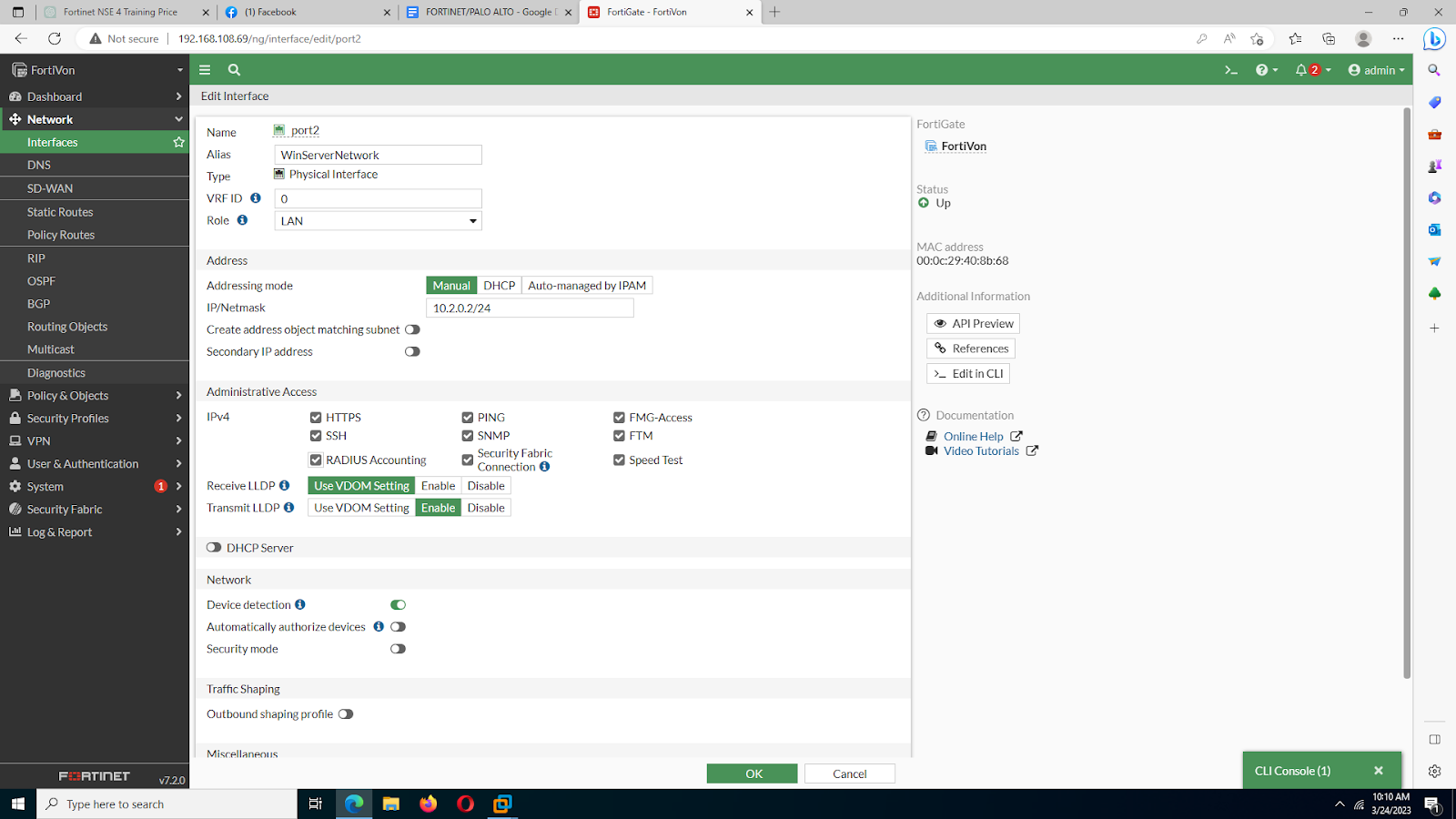1456x819 pixels.
Task: Open the Bing sidebar icon
Action: tap(1435, 39)
